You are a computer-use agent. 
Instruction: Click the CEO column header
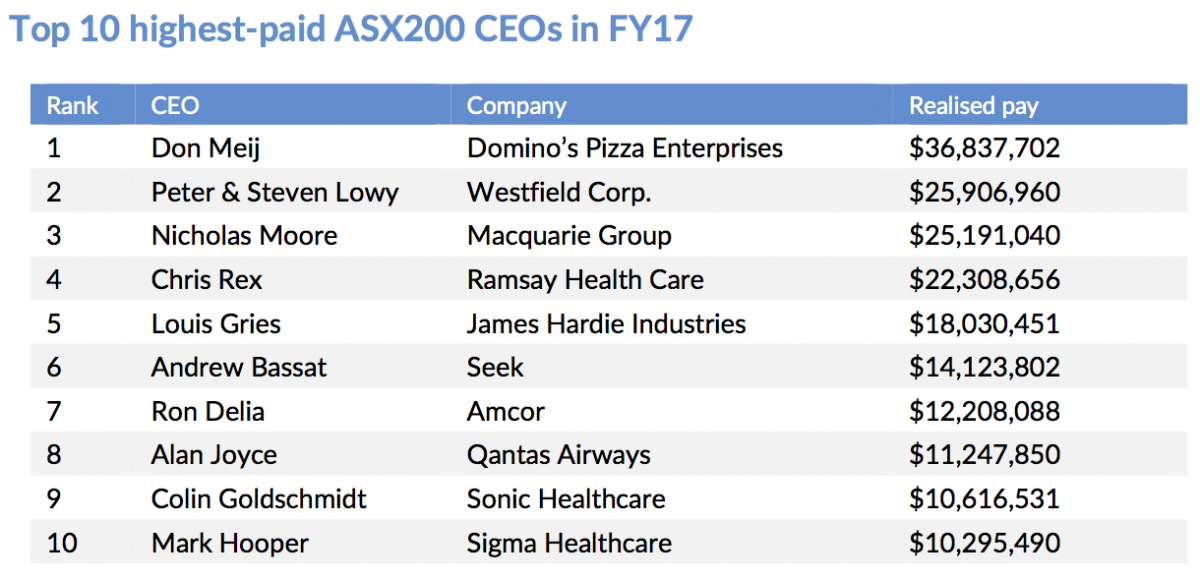point(175,105)
